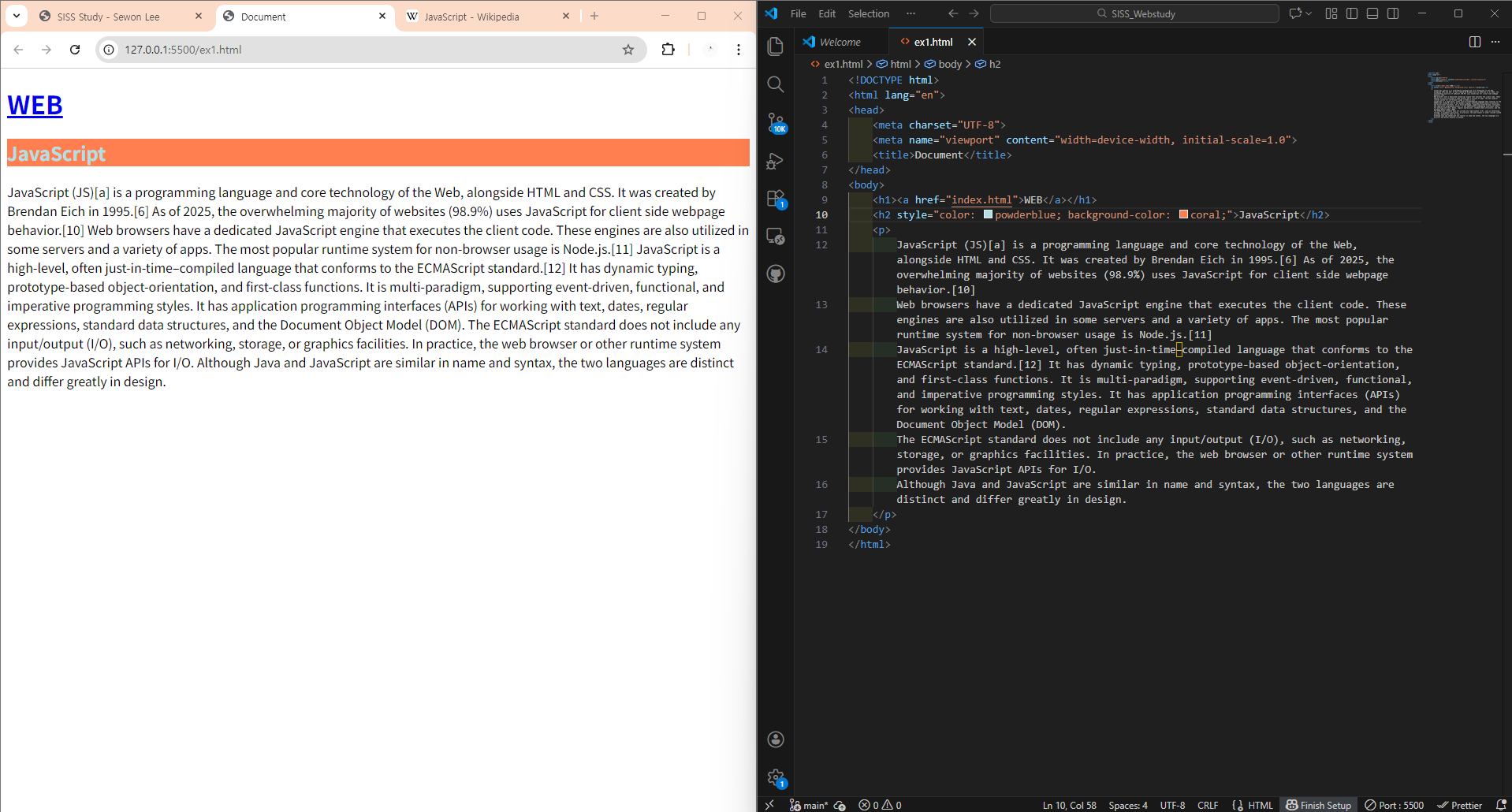Viewport: 1512px width, 812px height.
Task: Open the GitHub view in activity bar
Action: click(776, 274)
